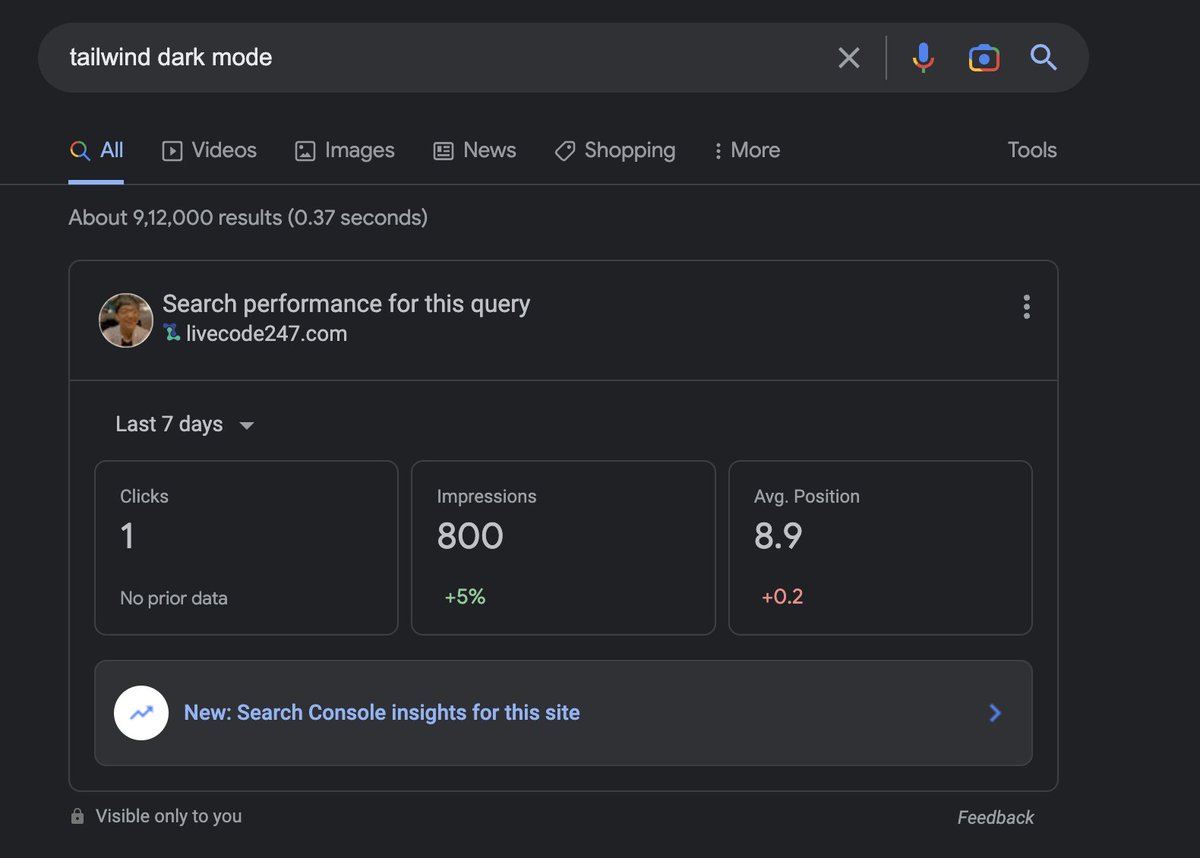1200x858 pixels.
Task: Open the three-dot menu on the search performance card
Action: [x=1026, y=307]
